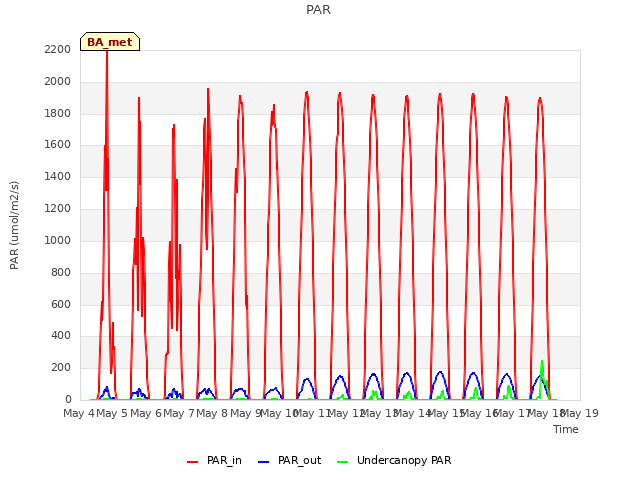This screenshot has width=640, height=480.
Task: Click the May 7 x-axis label
Action: pyautogui.click(x=179, y=413)
